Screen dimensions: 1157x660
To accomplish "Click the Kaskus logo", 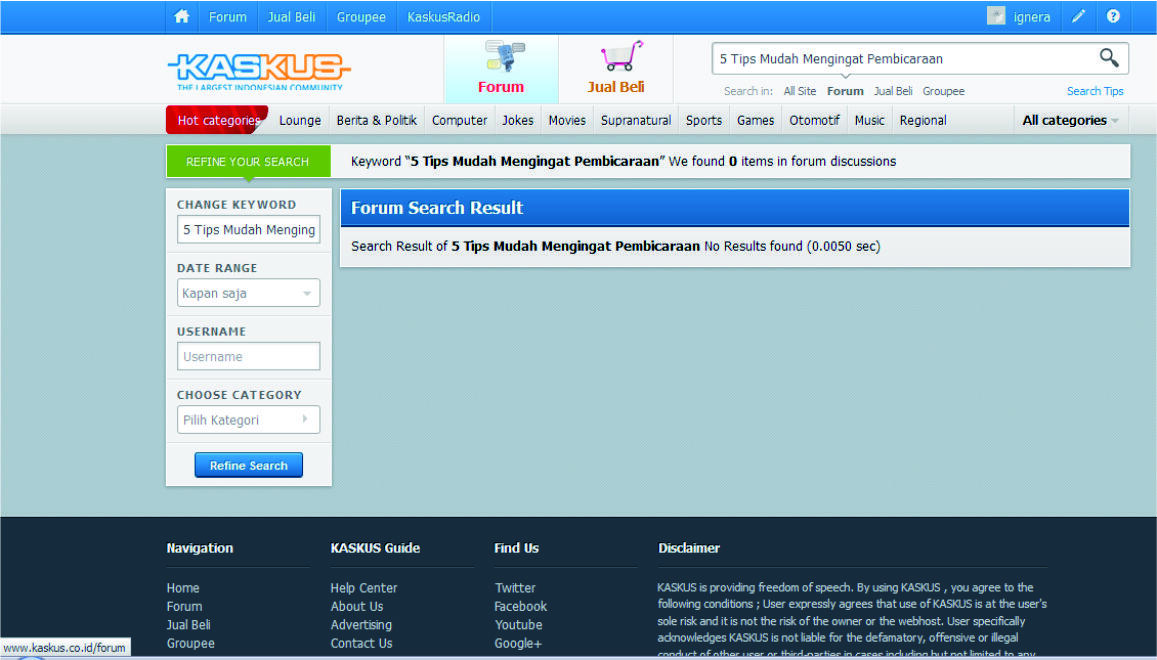I will pos(259,70).
